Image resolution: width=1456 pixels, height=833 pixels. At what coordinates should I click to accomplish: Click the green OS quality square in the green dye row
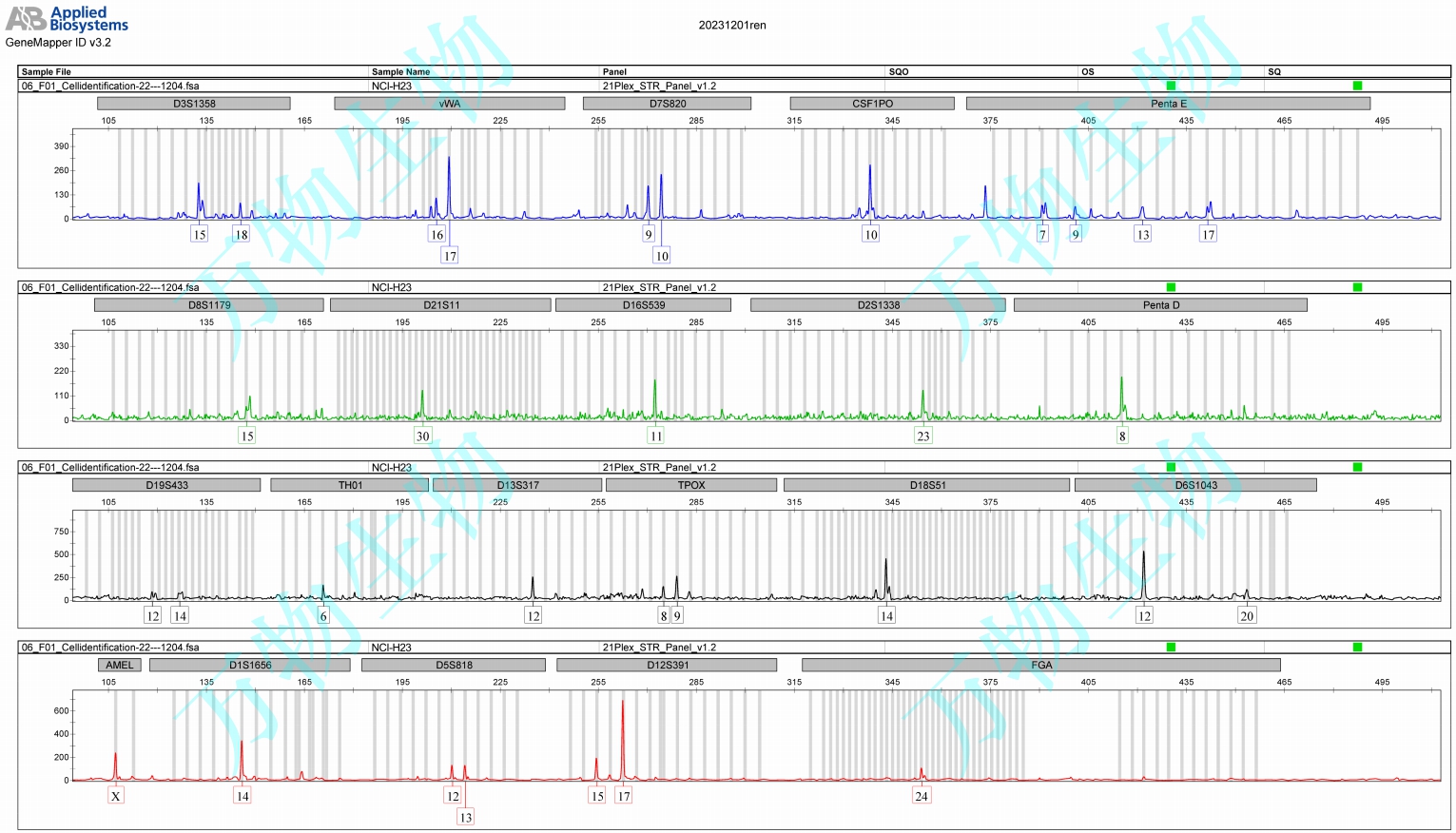[x=1171, y=287]
